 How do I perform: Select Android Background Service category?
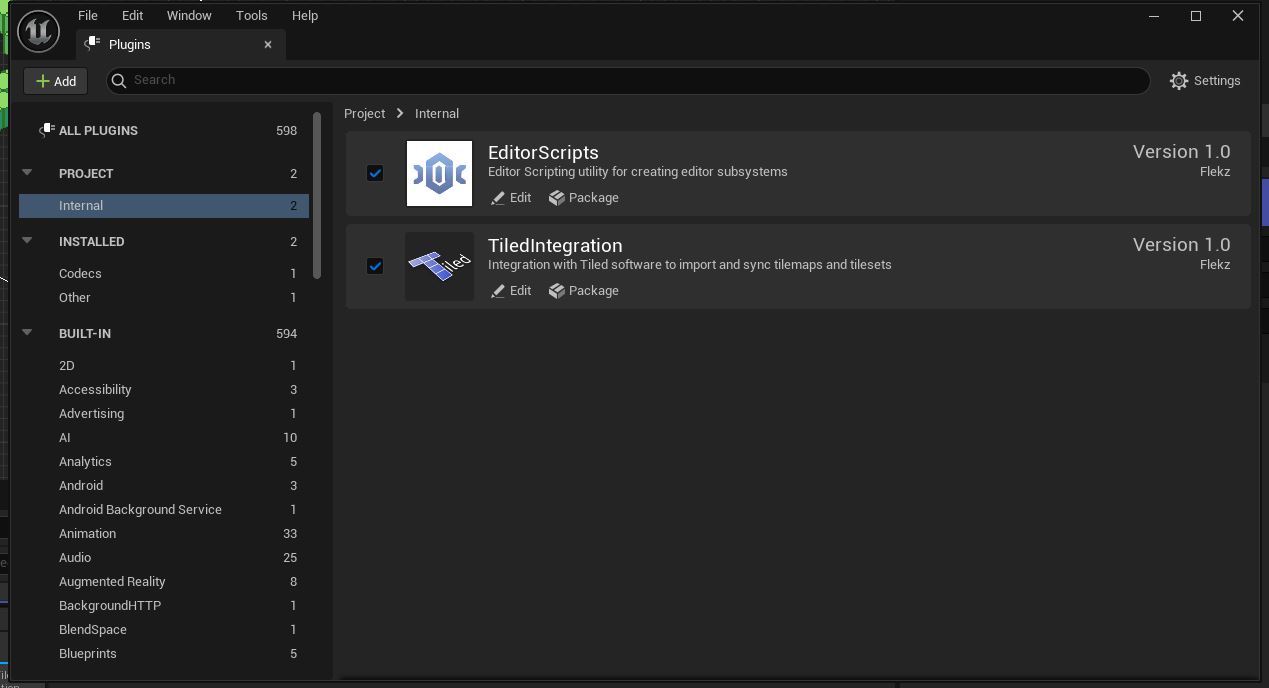pos(164,509)
